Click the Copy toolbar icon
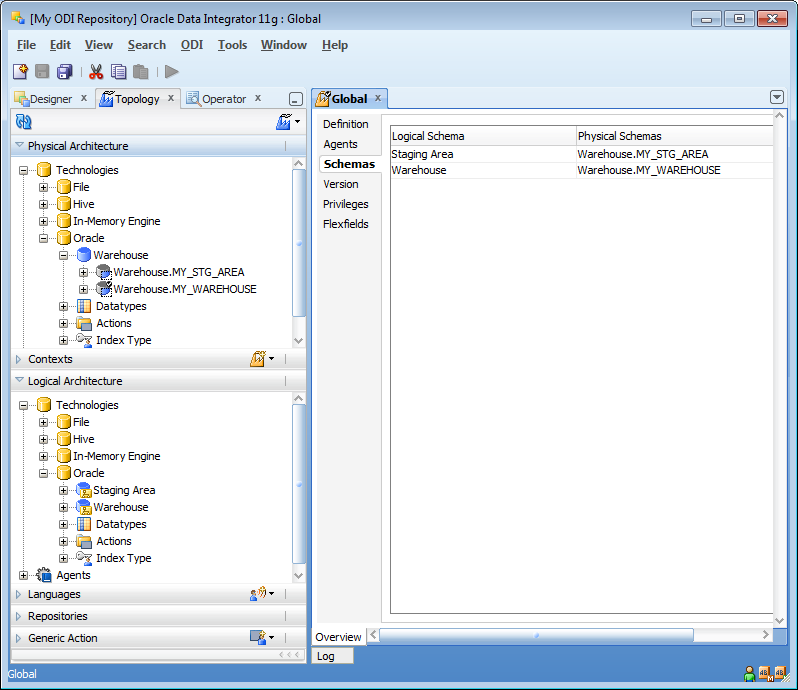Screen dimensions: 798x690 [x=119, y=71]
